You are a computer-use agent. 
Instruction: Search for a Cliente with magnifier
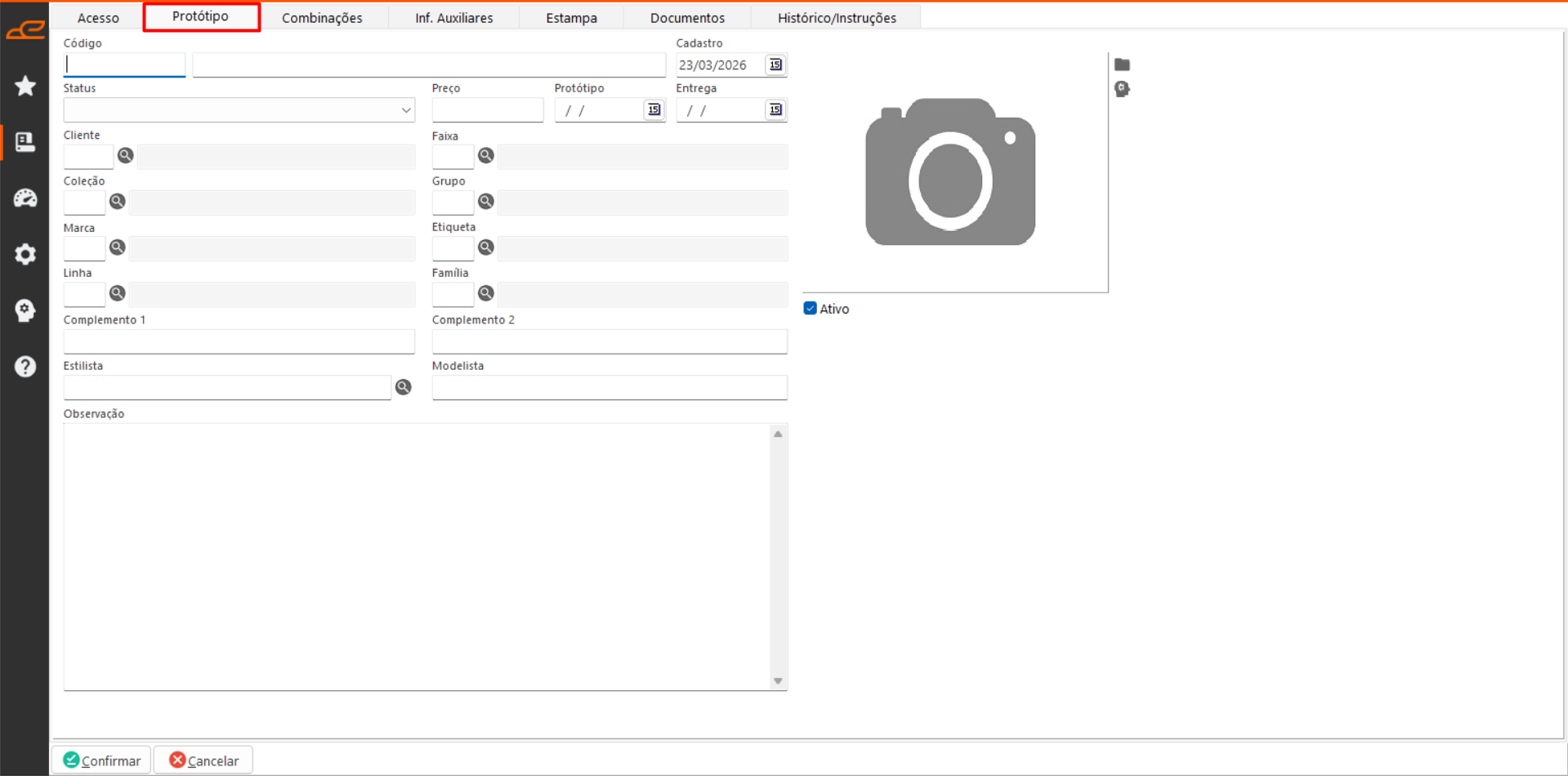click(x=125, y=155)
